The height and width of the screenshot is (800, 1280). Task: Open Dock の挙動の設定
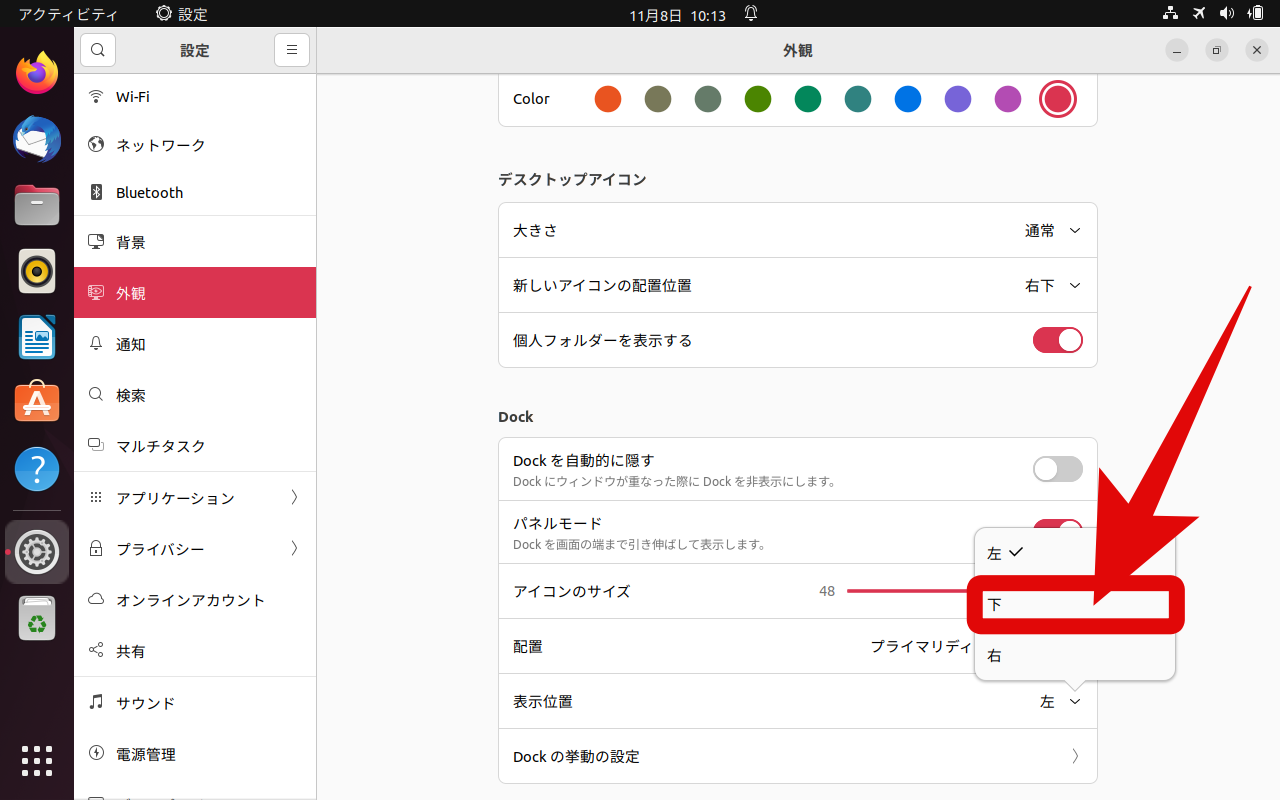click(797, 756)
